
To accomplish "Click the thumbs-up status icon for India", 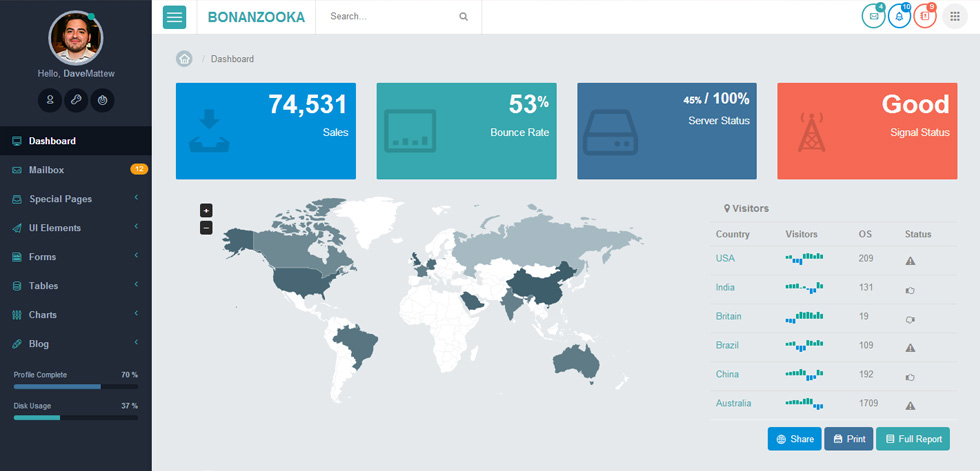I will [910, 290].
